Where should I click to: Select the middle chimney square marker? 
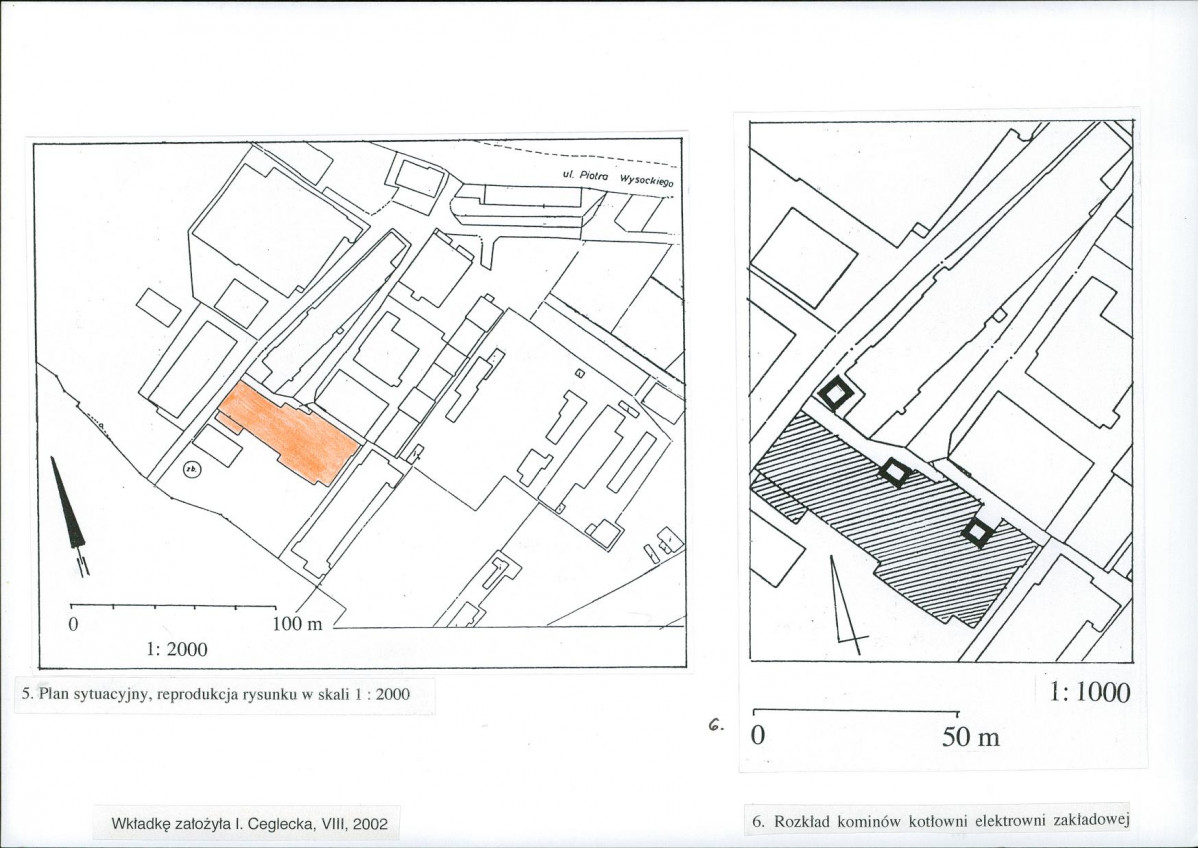[894, 472]
